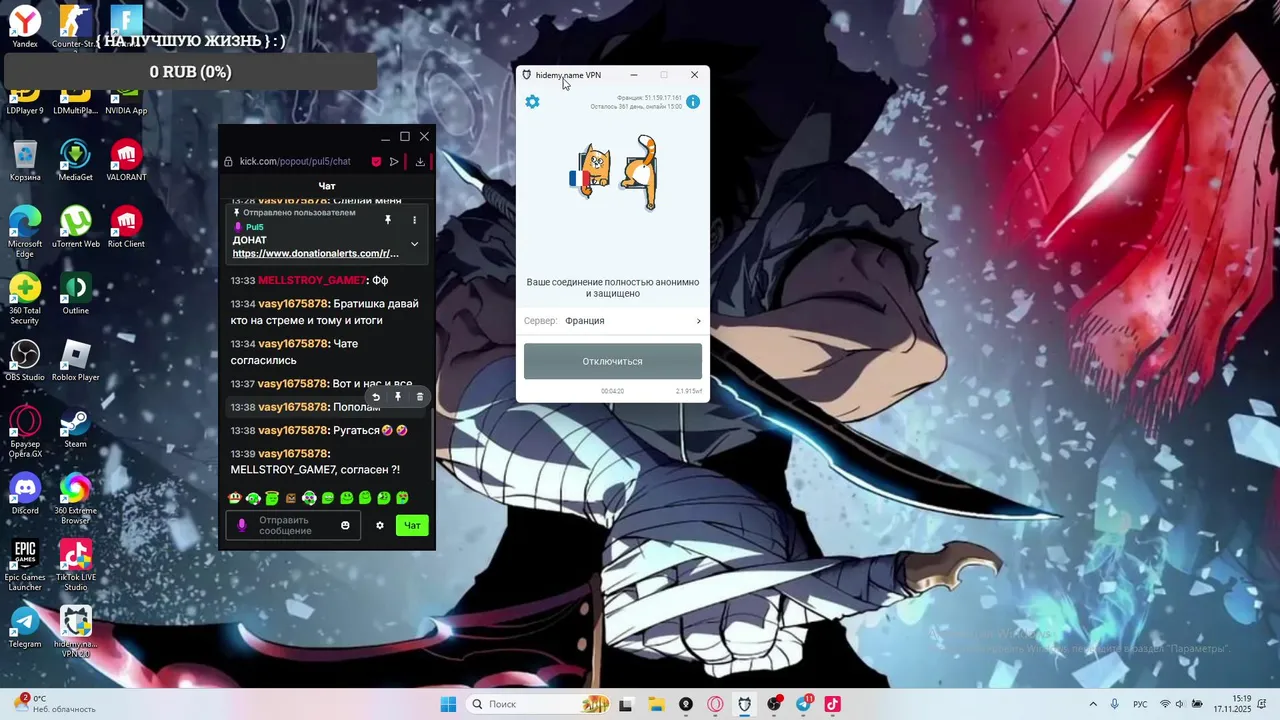Open the MediaGet desktop icon
Screen dimensions: 1280x720
[x=76, y=160]
